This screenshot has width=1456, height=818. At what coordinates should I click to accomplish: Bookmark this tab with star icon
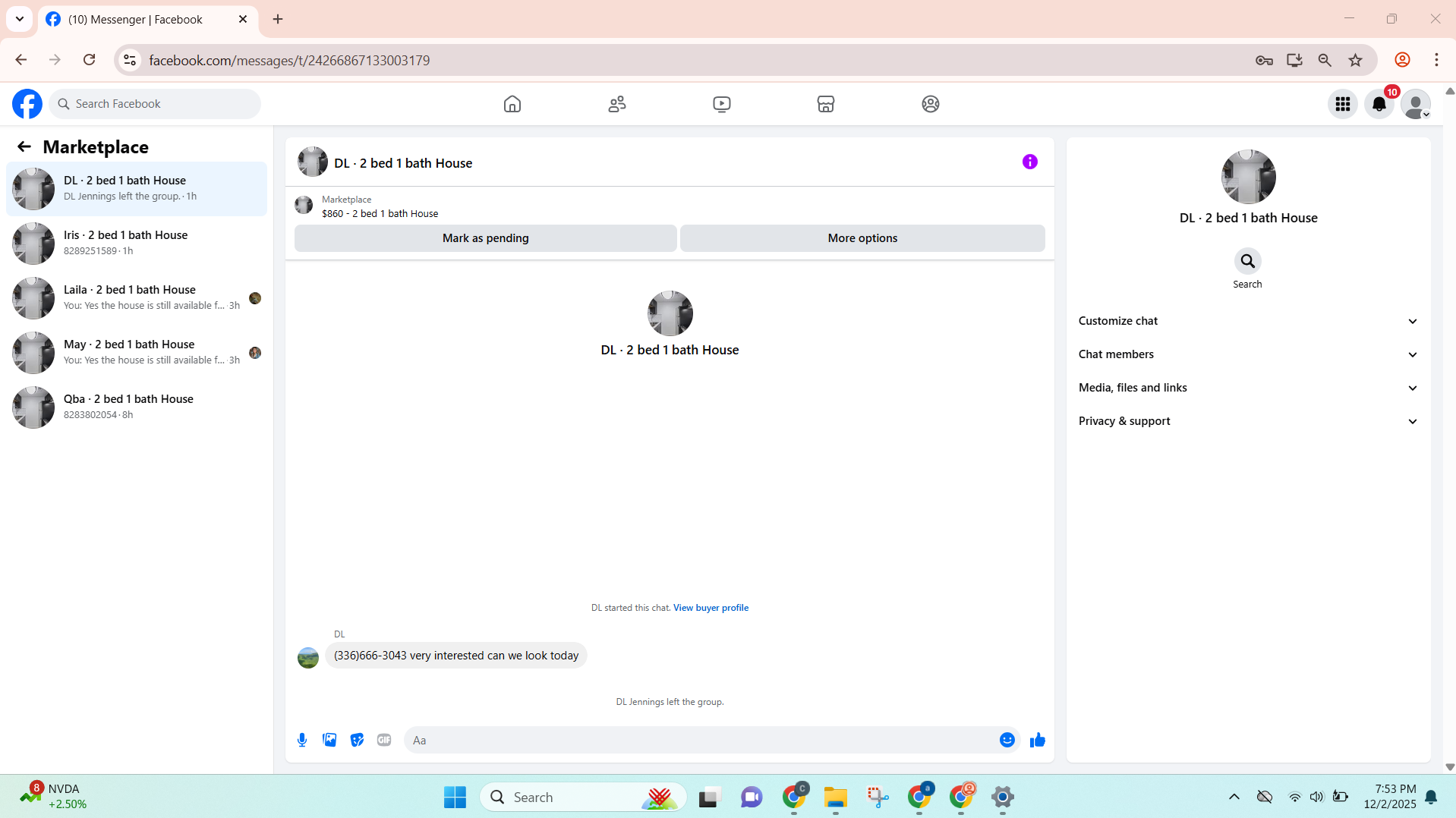pos(1356,60)
